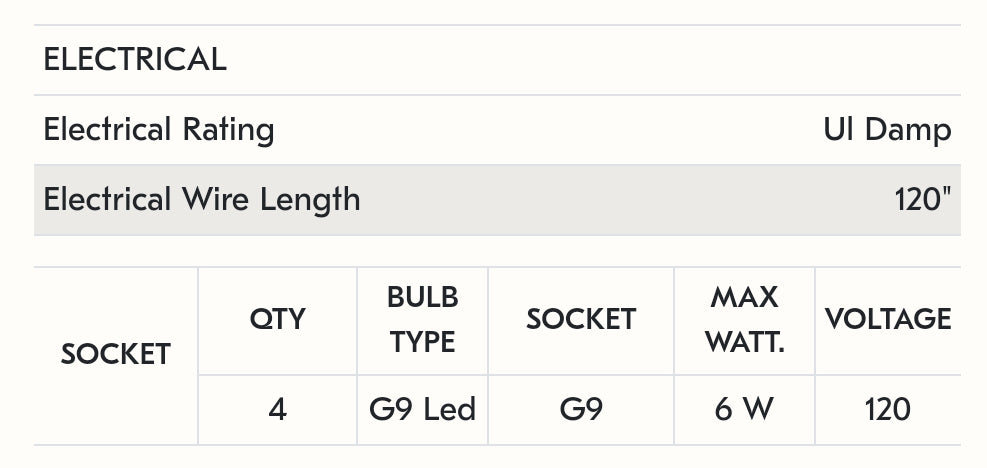
Task: Click the quantity value 4
Action: (x=278, y=408)
